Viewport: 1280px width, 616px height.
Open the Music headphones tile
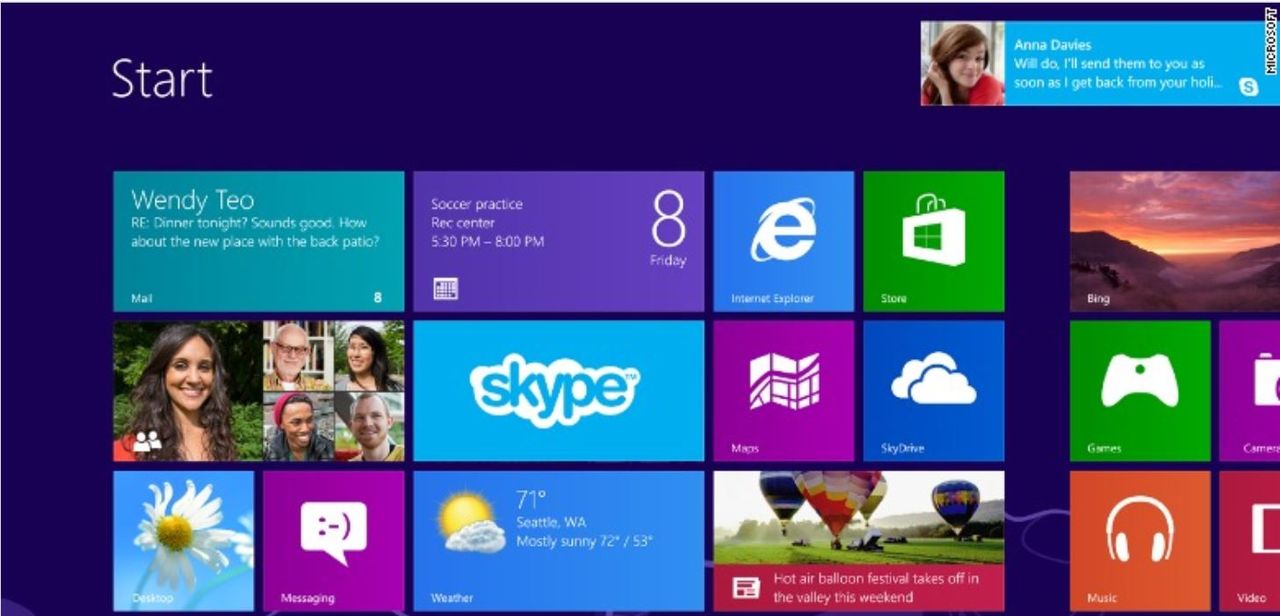pyautogui.click(x=1139, y=540)
